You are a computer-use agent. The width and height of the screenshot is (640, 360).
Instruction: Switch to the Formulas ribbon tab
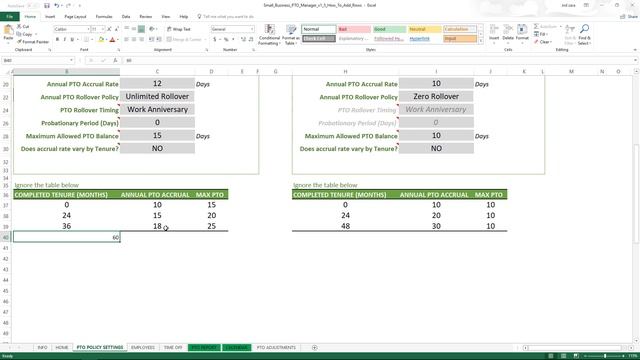[104, 17]
